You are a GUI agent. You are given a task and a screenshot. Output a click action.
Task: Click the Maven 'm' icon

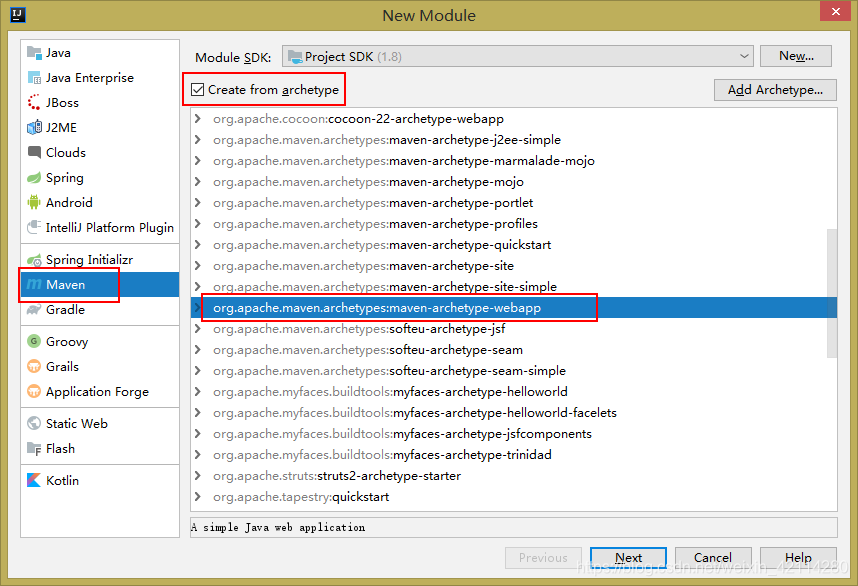34,285
